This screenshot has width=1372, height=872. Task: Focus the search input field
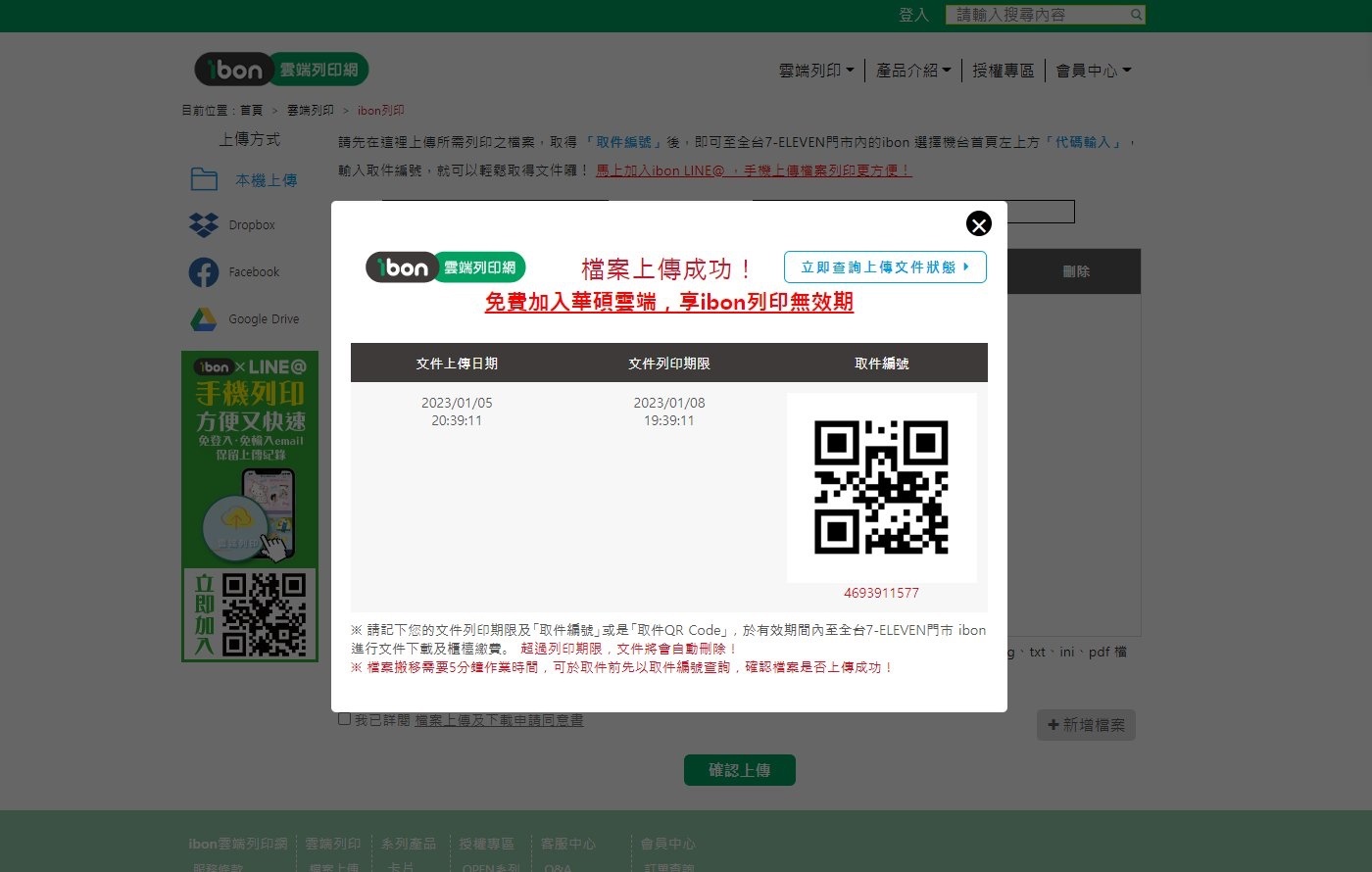coord(1037,15)
